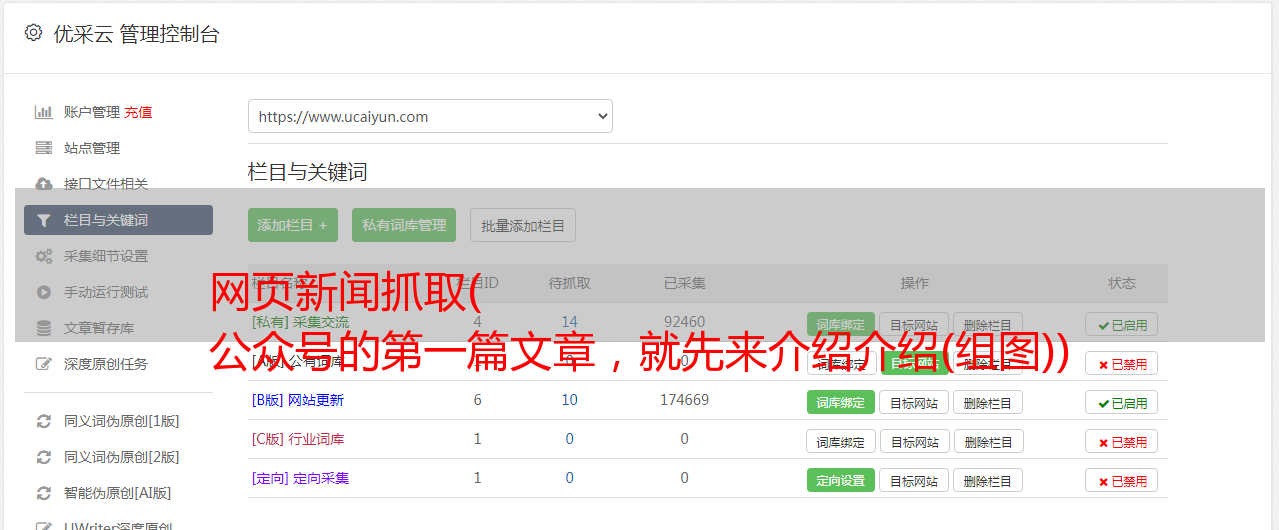This screenshot has height=530, width=1279.
Task: Click the 已采集 value 174669
Action: 684,400
